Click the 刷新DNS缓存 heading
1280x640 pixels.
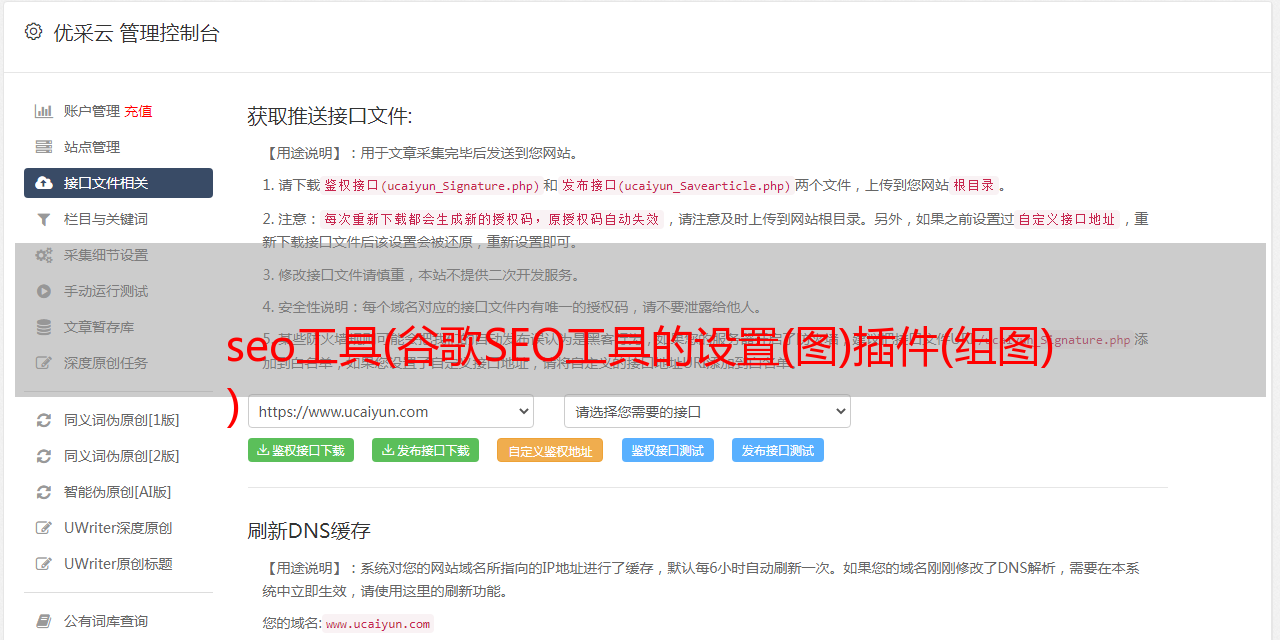tap(309, 530)
